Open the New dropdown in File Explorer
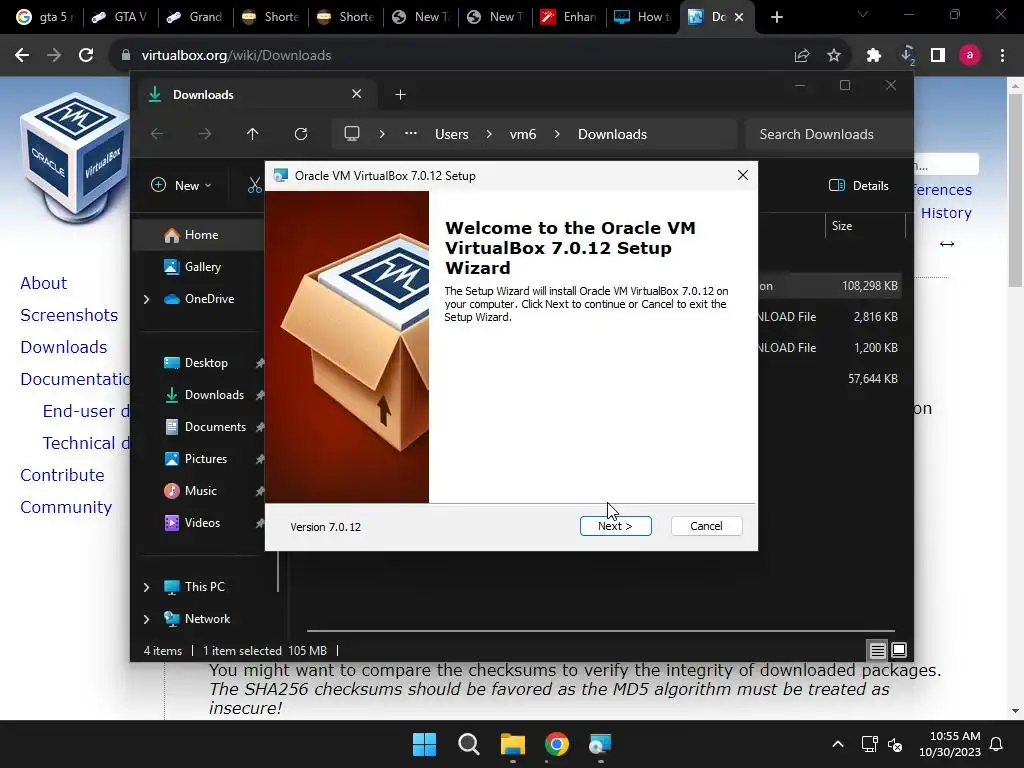The image size is (1024, 768). 182,185
